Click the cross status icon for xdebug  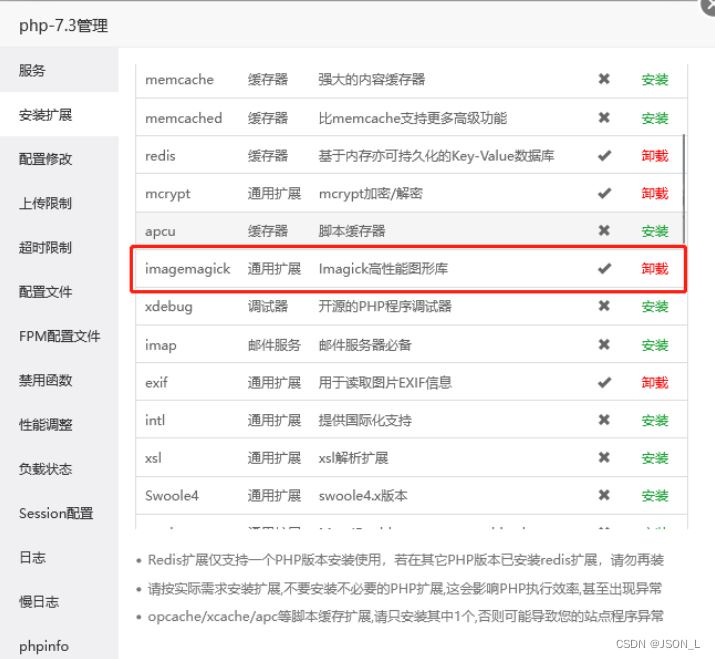[x=604, y=306]
